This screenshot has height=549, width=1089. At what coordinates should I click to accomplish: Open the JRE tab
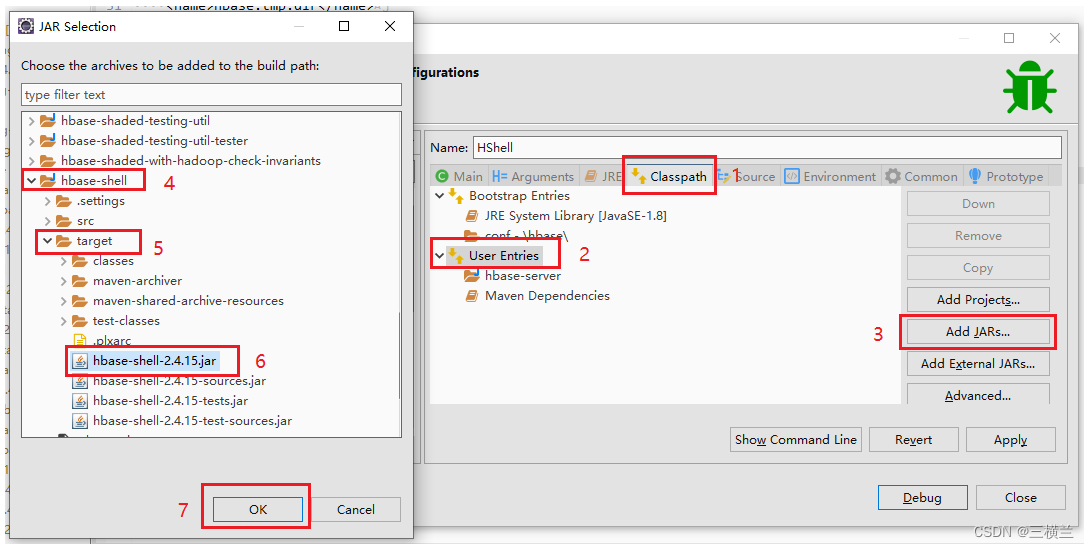603,177
